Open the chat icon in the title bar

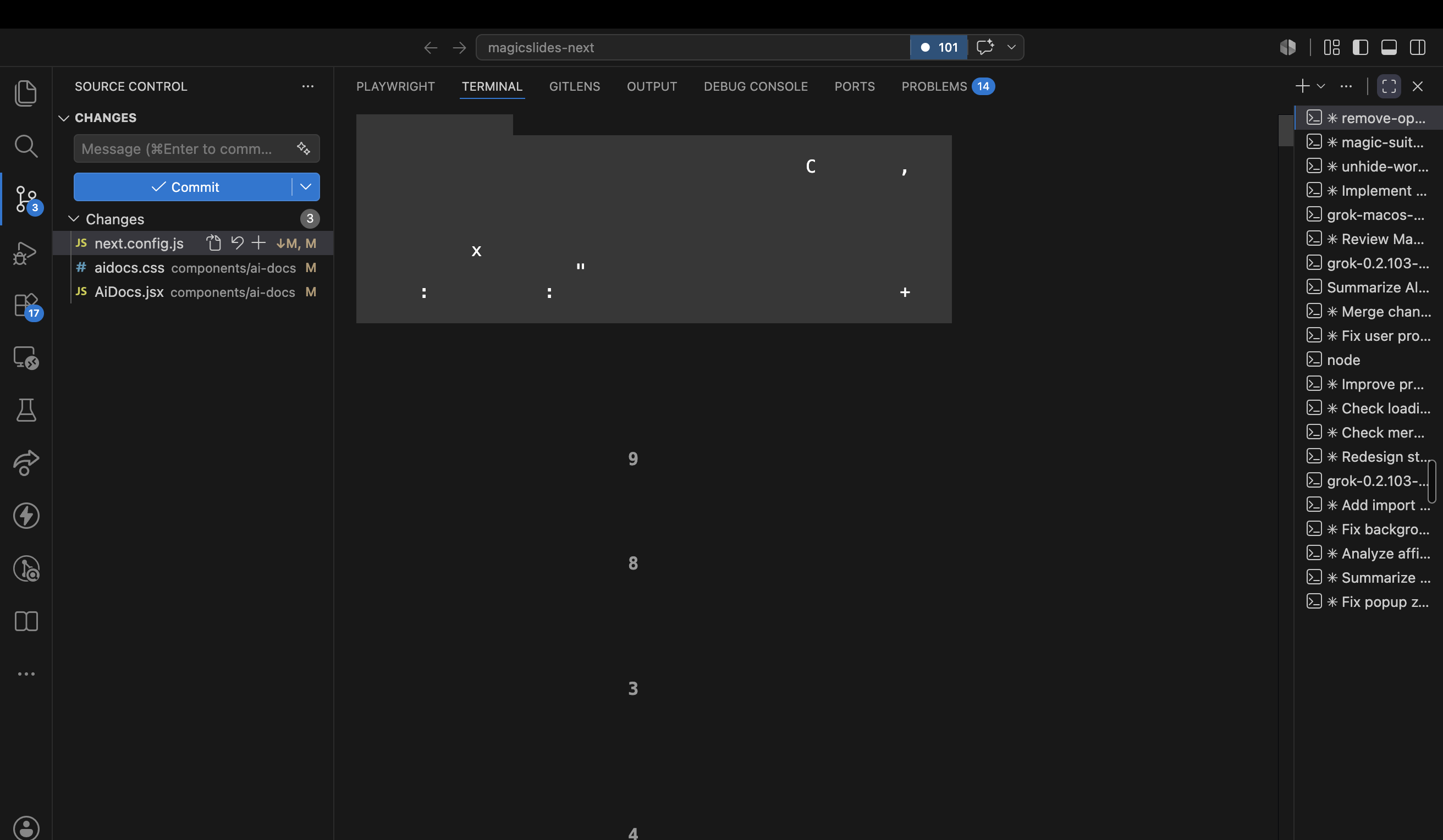985,47
